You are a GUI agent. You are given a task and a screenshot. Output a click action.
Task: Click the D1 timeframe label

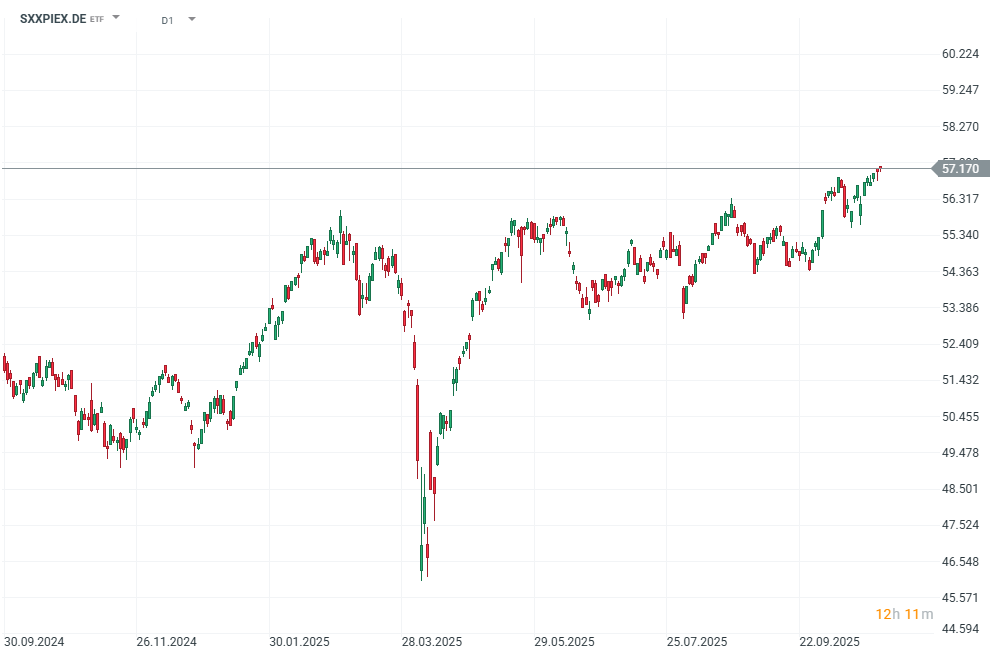pyautogui.click(x=167, y=19)
